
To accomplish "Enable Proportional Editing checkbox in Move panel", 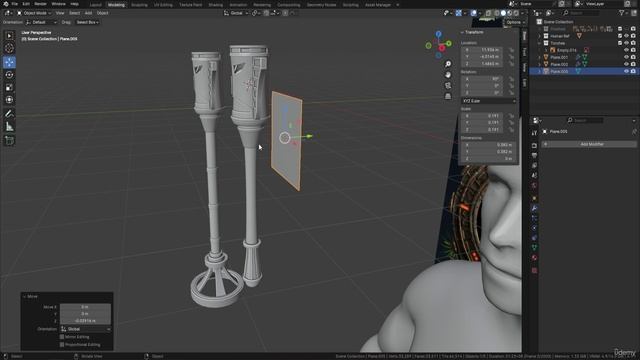I will click(x=62, y=344).
